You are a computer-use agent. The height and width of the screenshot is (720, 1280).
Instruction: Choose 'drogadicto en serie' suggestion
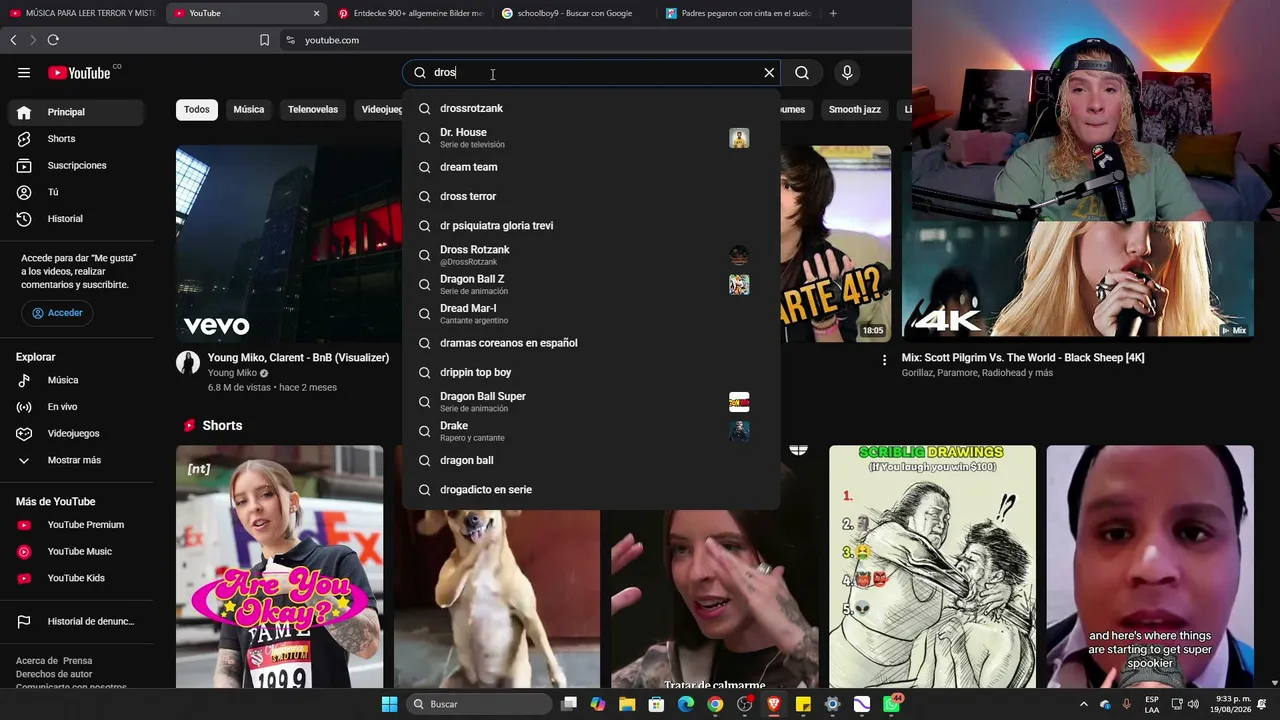coord(590,489)
